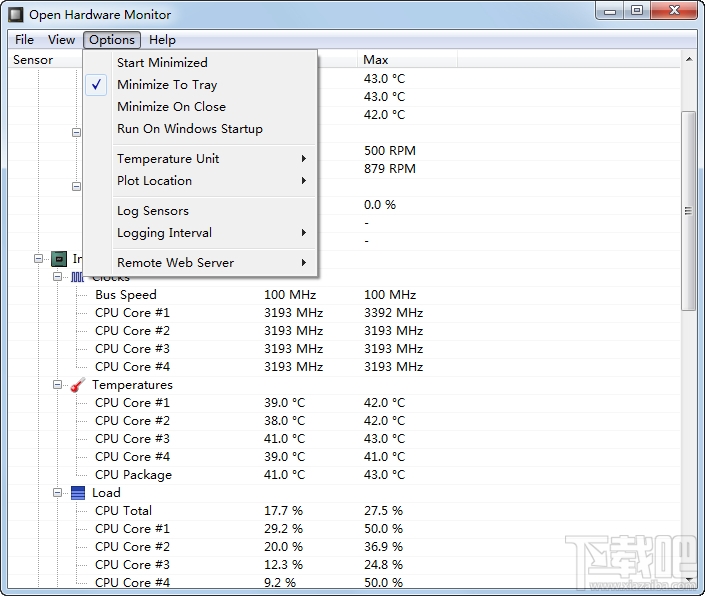
Task: Click the Temperatures group label
Action: [x=132, y=385]
